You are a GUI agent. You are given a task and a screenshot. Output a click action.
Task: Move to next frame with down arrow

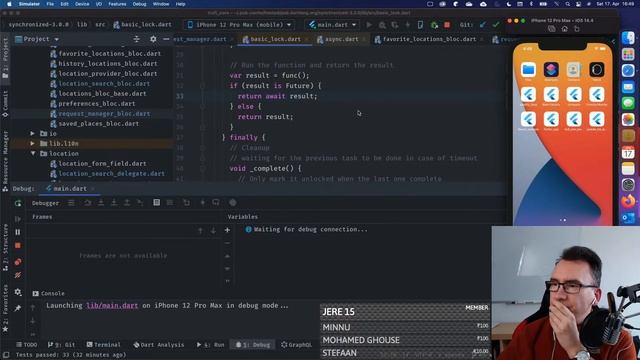click(213, 231)
